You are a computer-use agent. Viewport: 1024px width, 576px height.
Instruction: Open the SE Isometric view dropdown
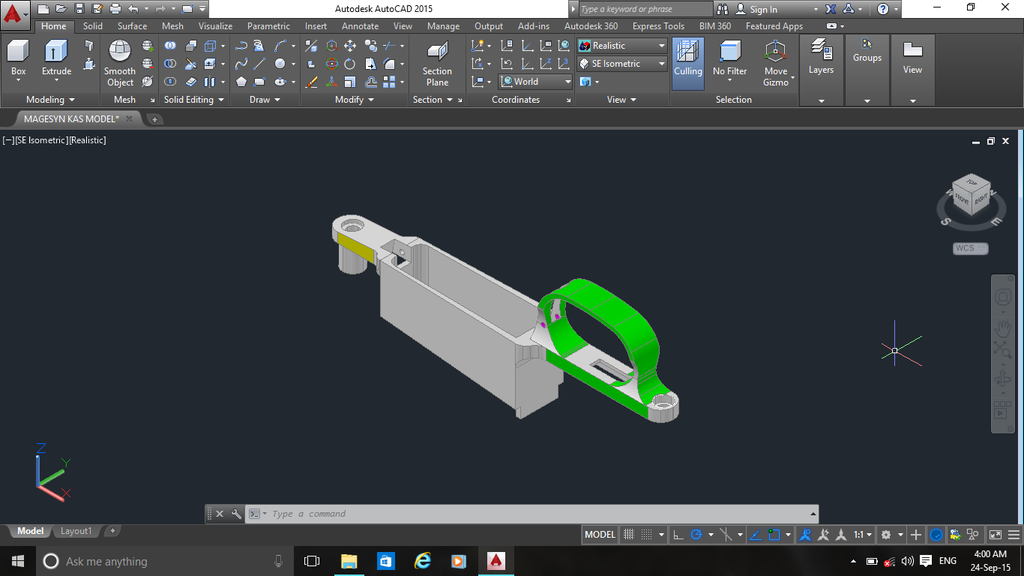tap(622, 63)
